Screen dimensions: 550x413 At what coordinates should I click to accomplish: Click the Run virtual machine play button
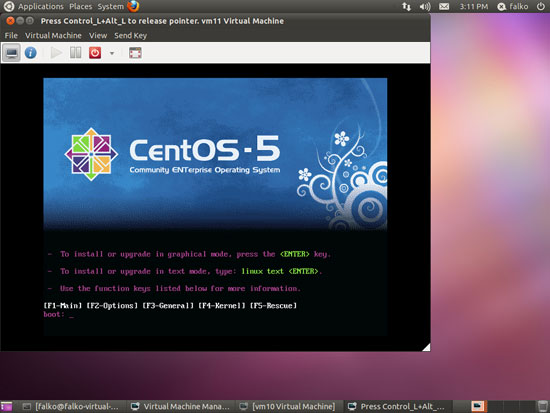pyautogui.click(x=56, y=53)
